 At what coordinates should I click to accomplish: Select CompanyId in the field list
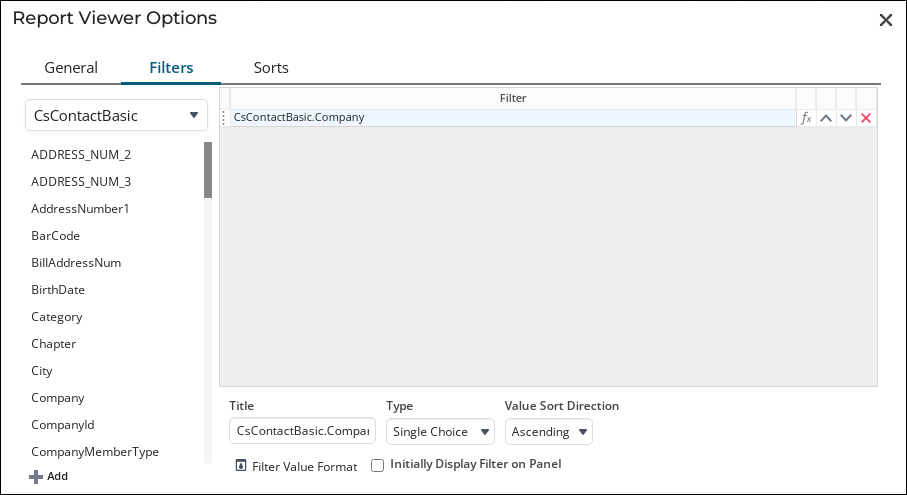pos(62,425)
